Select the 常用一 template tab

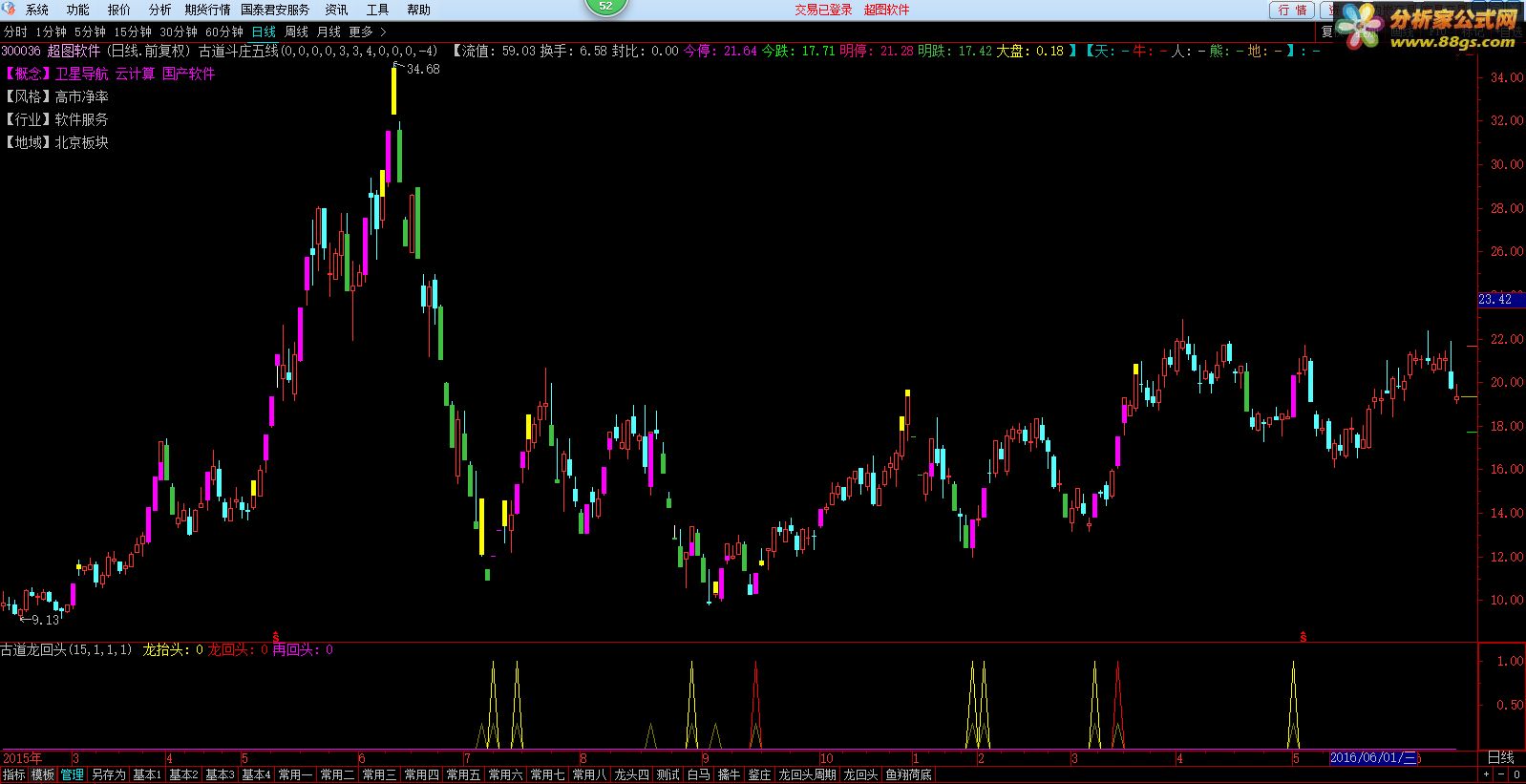pyautogui.click(x=295, y=774)
